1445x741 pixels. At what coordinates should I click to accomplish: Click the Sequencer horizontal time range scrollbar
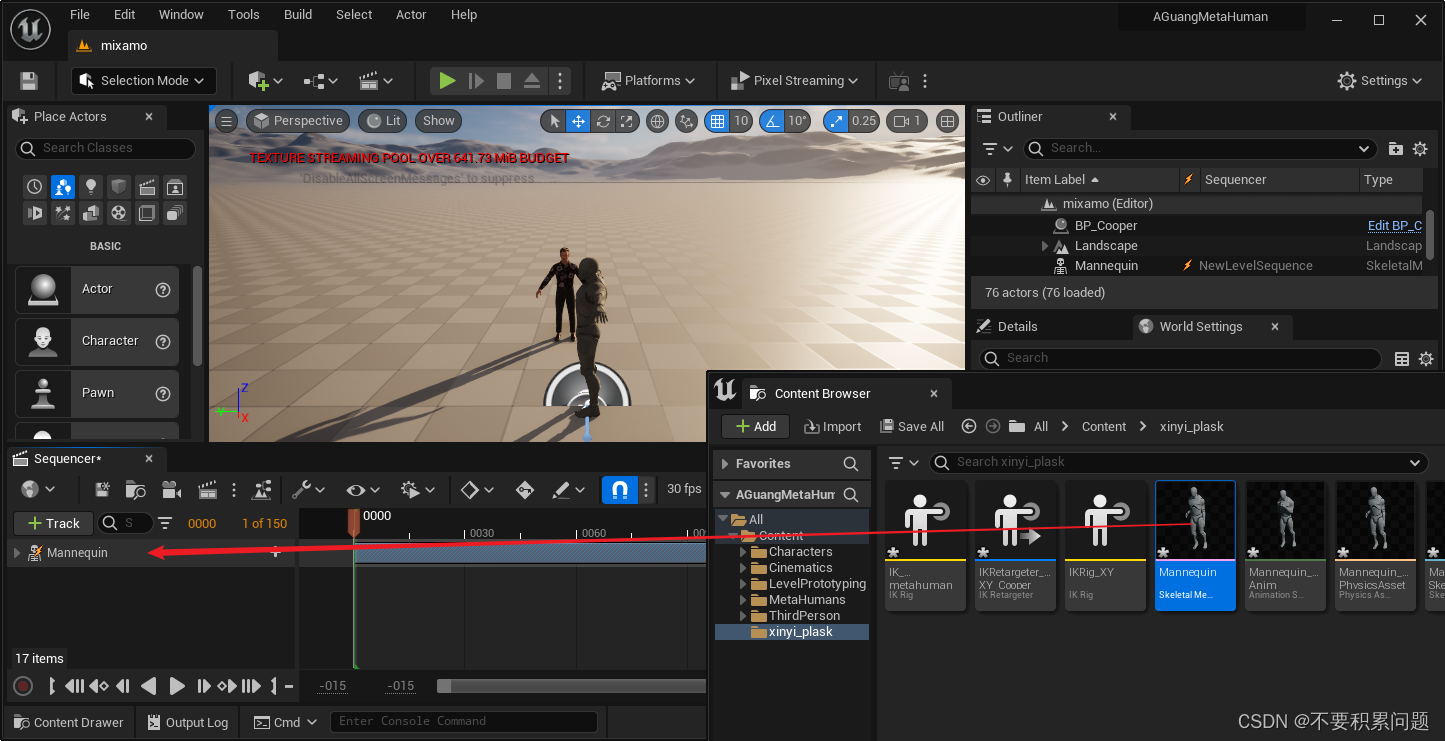[x=571, y=686]
